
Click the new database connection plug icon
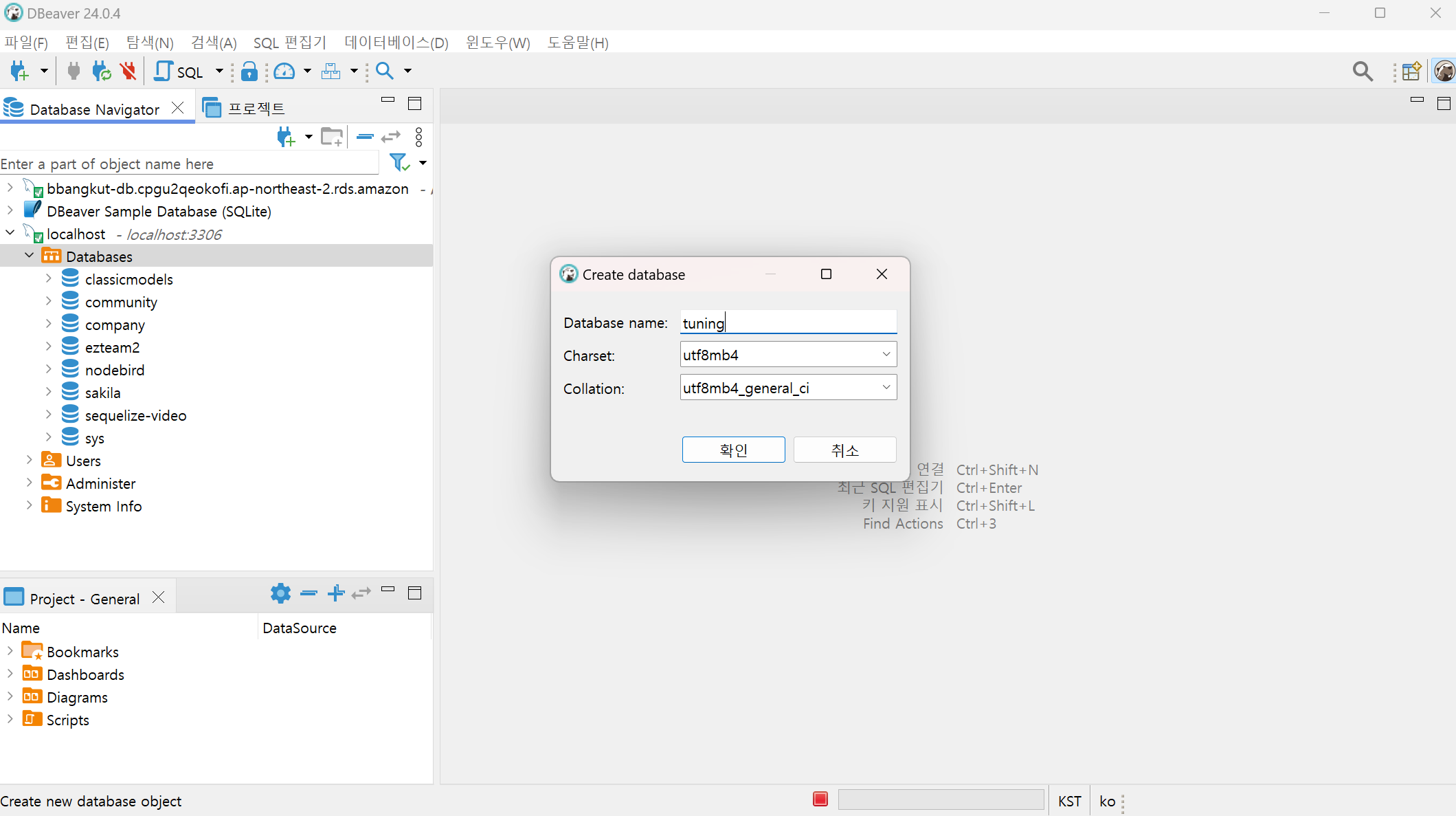pyautogui.click(x=19, y=71)
